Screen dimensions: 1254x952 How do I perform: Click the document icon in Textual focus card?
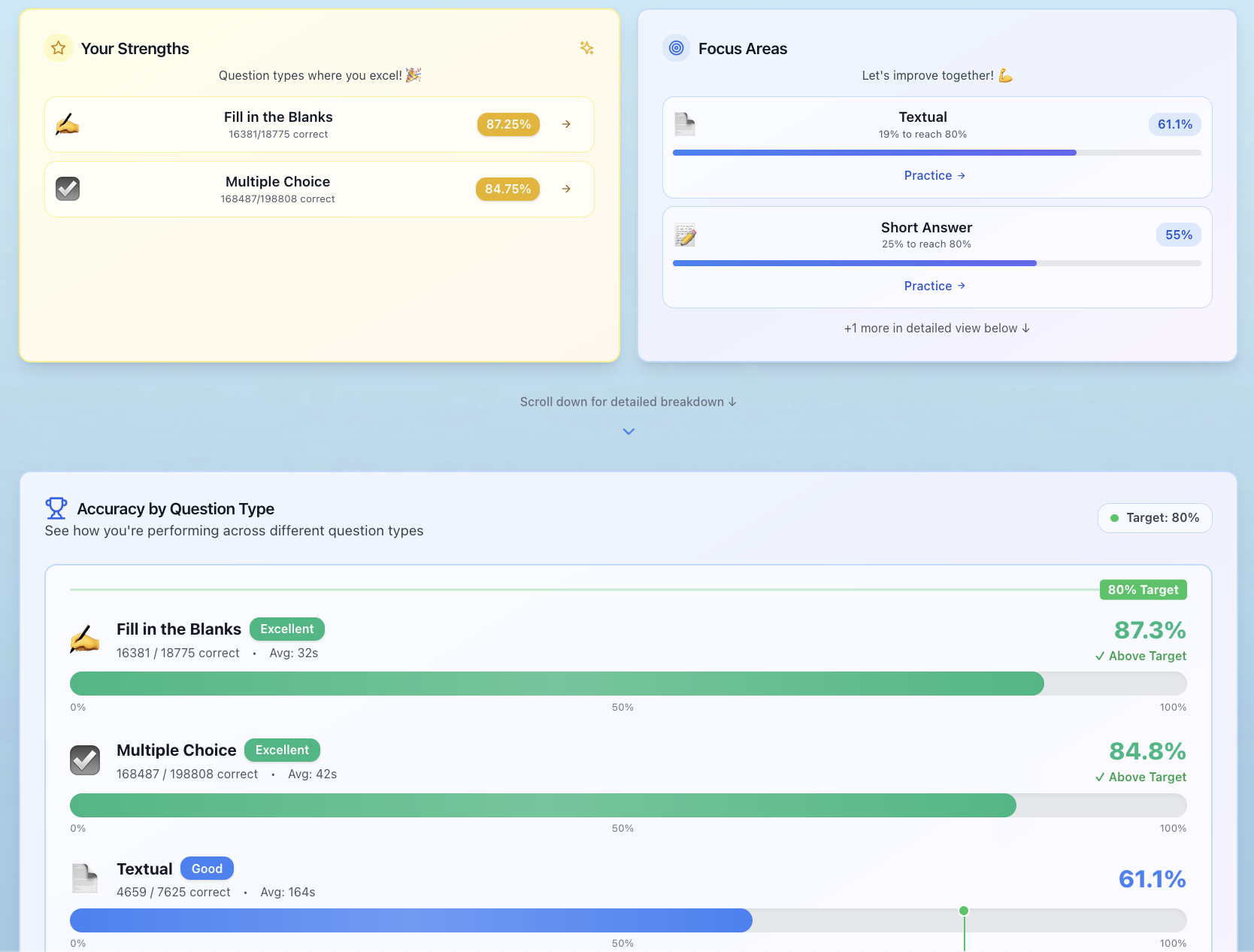685,124
